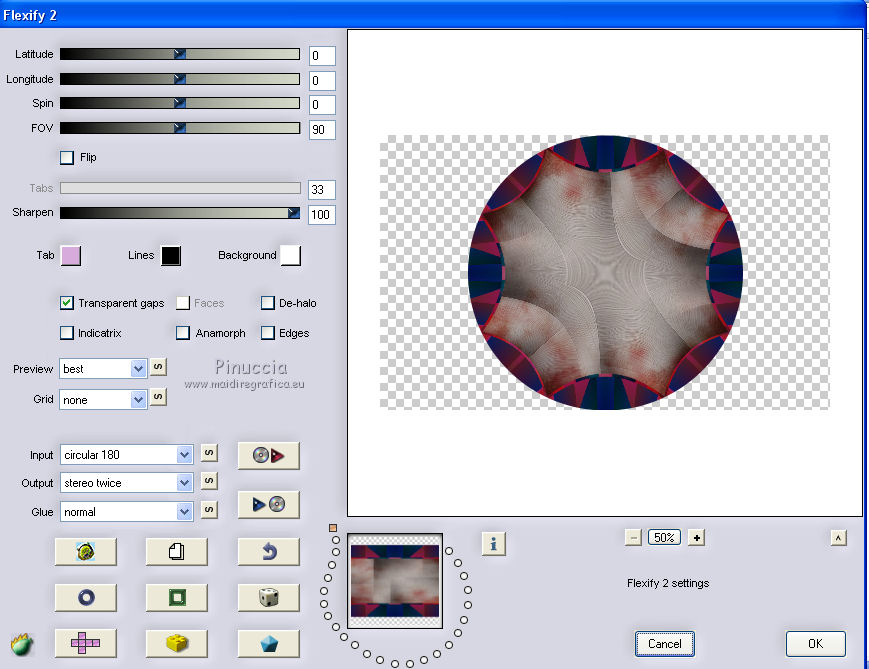Click the save settings play-to-disc button
The image size is (869, 669).
tap(269, 504)
